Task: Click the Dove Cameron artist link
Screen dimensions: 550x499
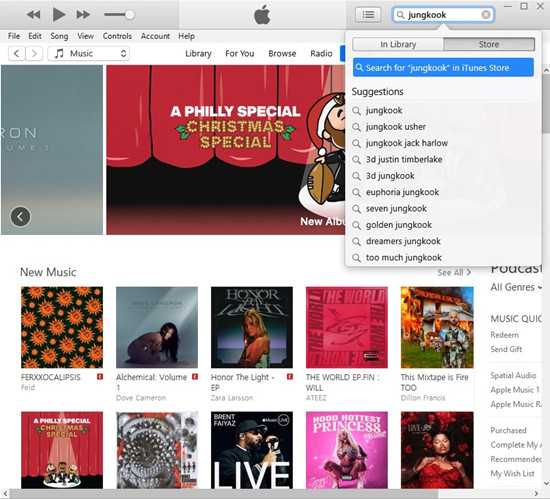Action: 141,398
